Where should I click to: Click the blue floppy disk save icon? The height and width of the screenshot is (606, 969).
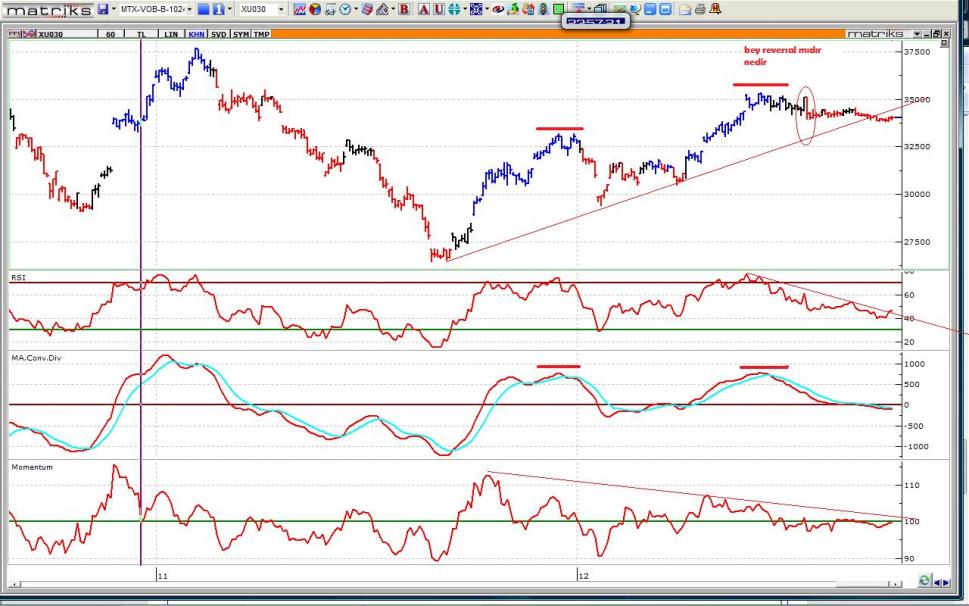tap(101, 9)
